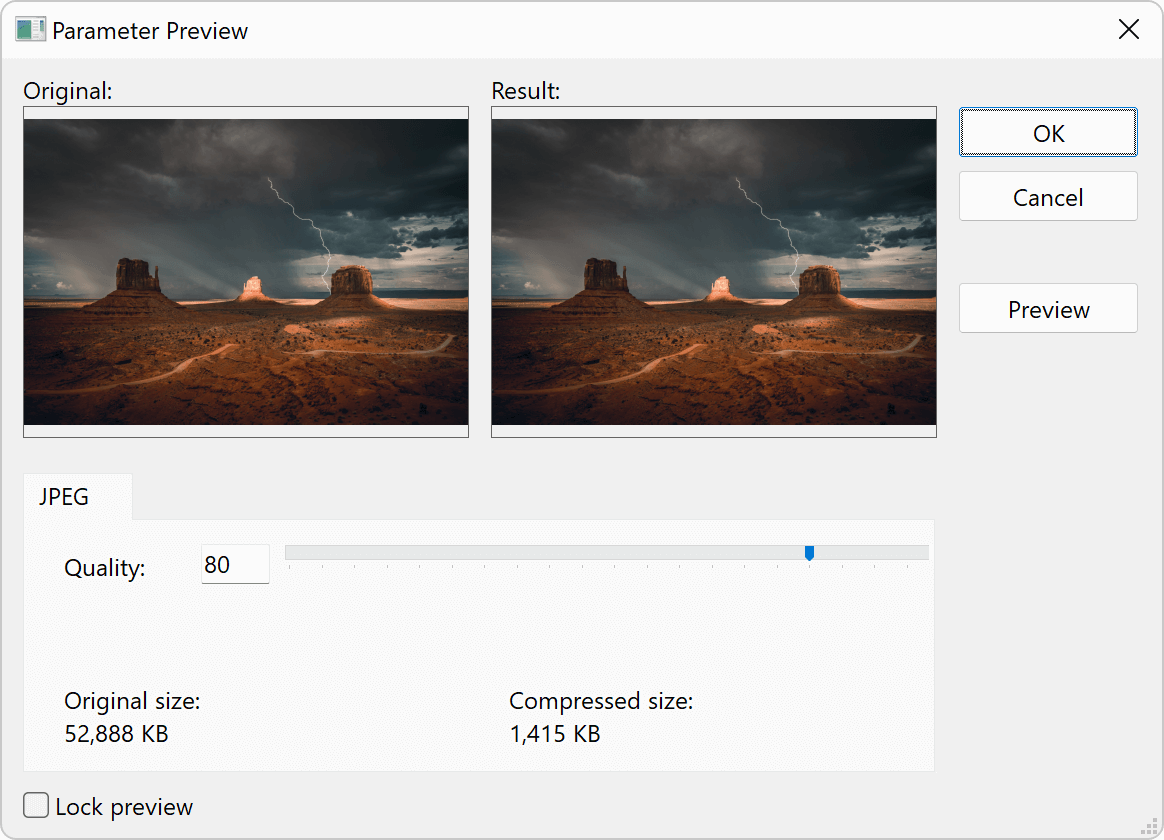Click the resize grip in dialog corner
The height and width of the screenshot is (840, 1164).
coord(1149,826)
